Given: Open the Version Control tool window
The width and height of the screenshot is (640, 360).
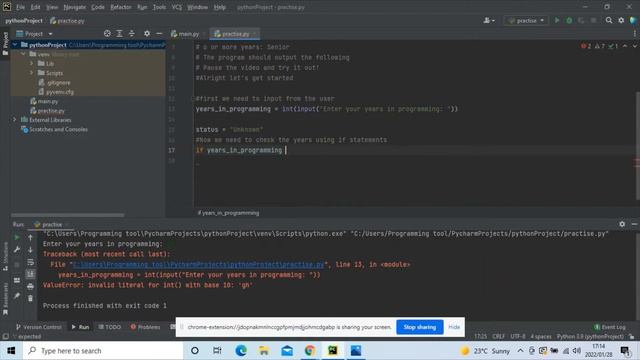Looking at the screenshot, I should 39,327.
